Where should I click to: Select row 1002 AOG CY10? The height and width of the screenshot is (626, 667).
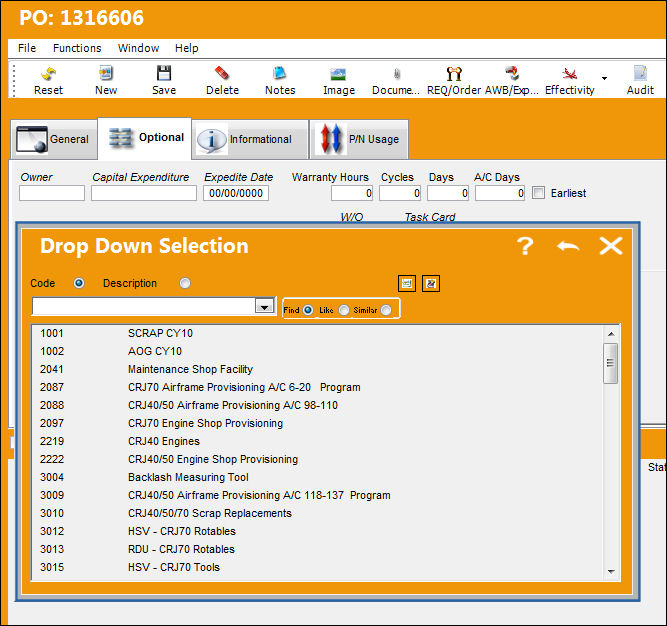pos(317,351)
